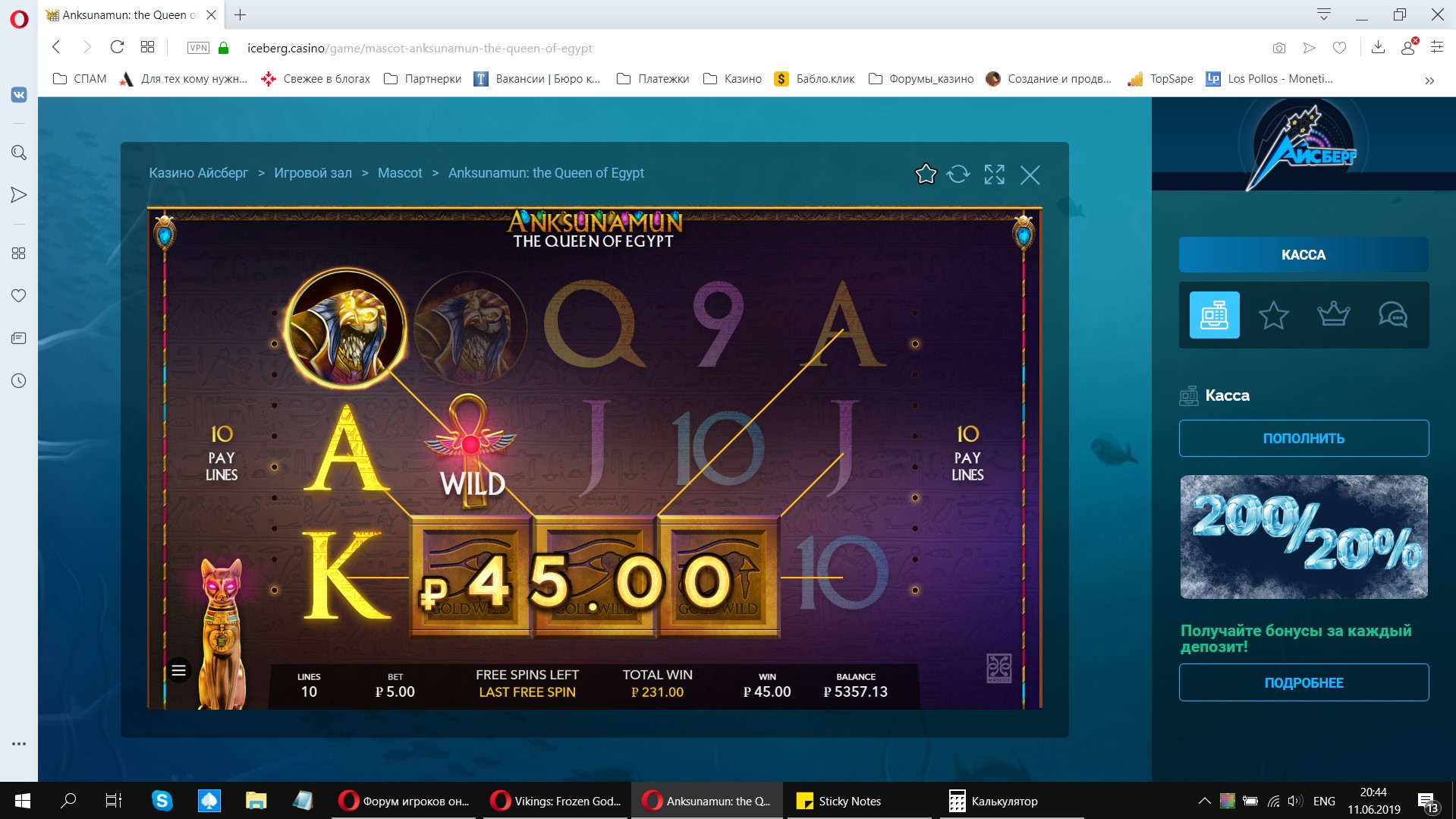The width and height of the screenshot is (1456, 819).
Task: Open Los Pollos bookmark
Action: coord(1269,79)
